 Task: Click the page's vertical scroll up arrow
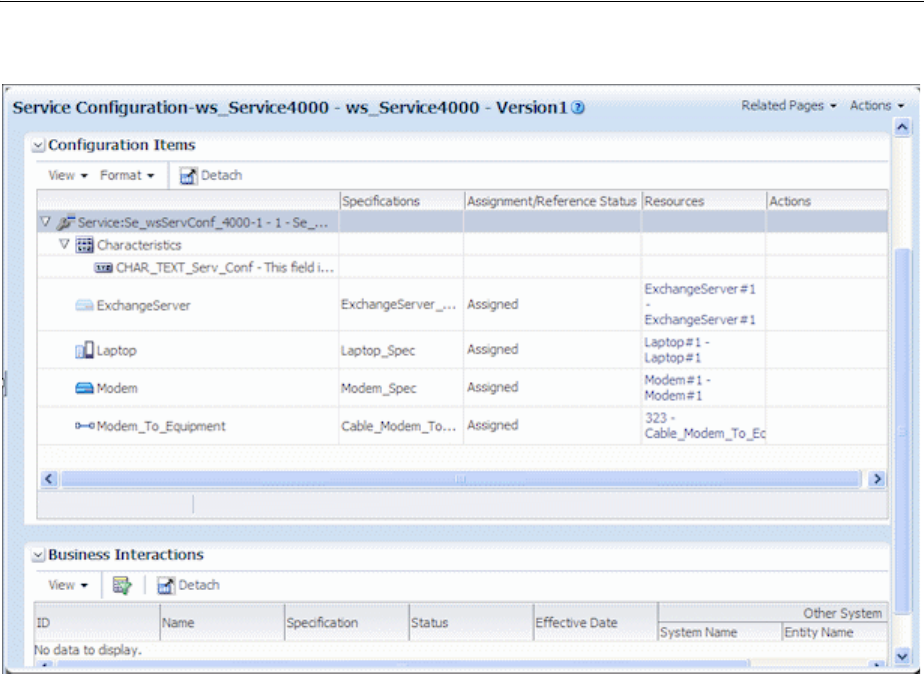tap(902, 127)
